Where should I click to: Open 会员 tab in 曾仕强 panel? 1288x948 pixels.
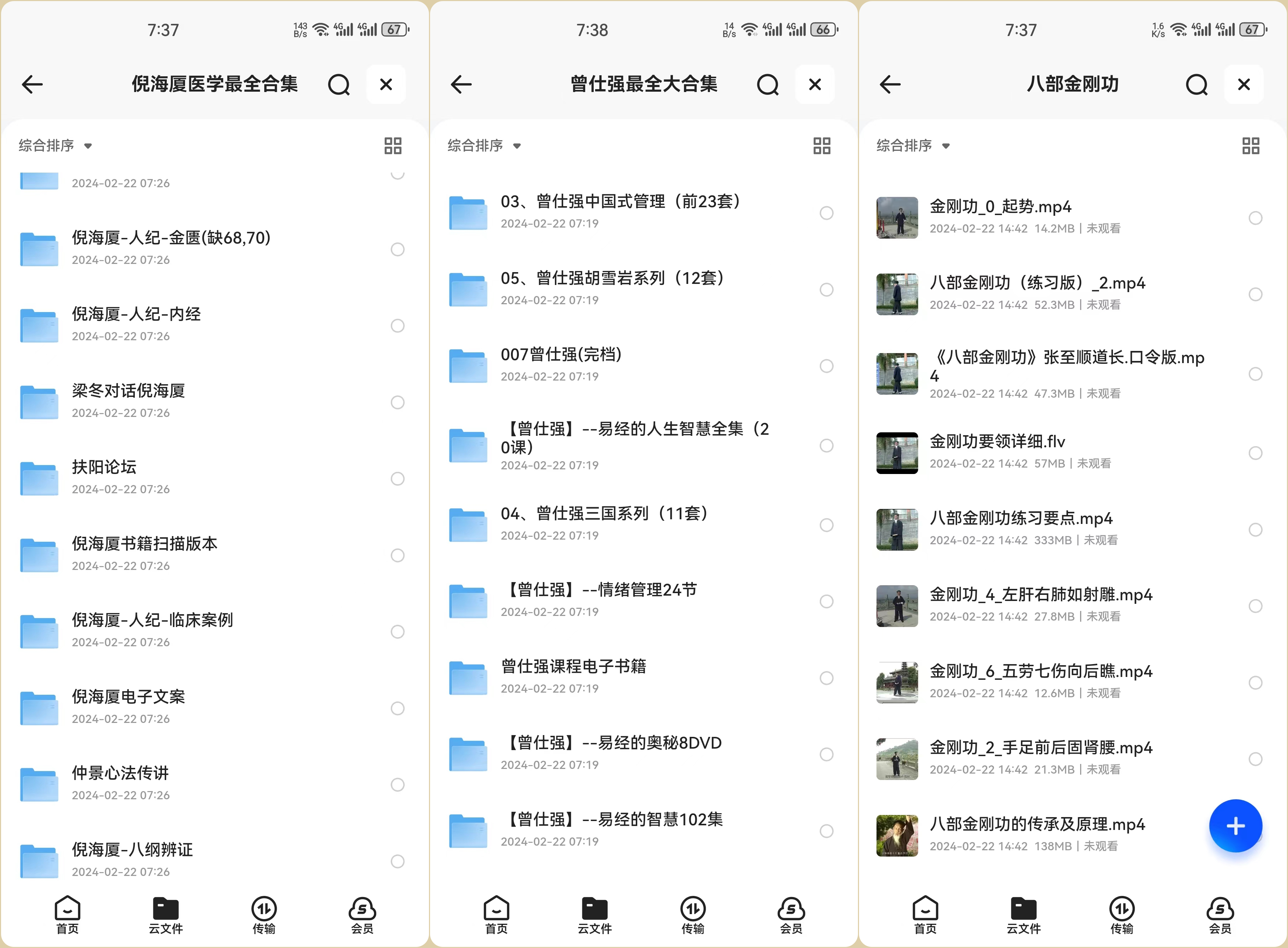click(791, 915)
